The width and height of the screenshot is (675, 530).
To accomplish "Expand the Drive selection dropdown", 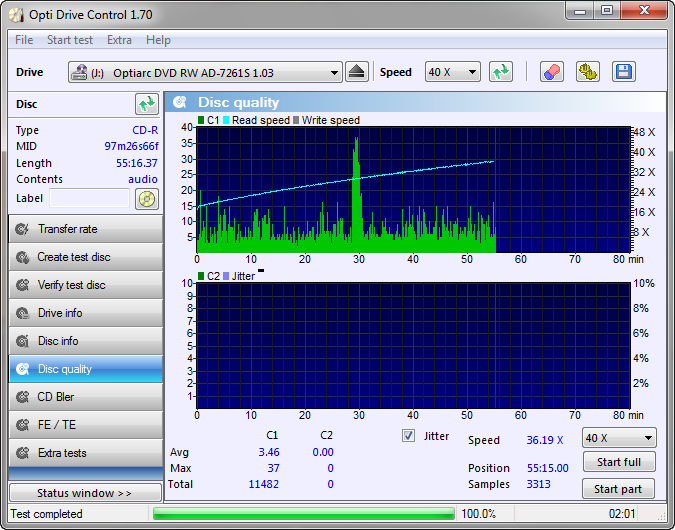I will point(334,73).
